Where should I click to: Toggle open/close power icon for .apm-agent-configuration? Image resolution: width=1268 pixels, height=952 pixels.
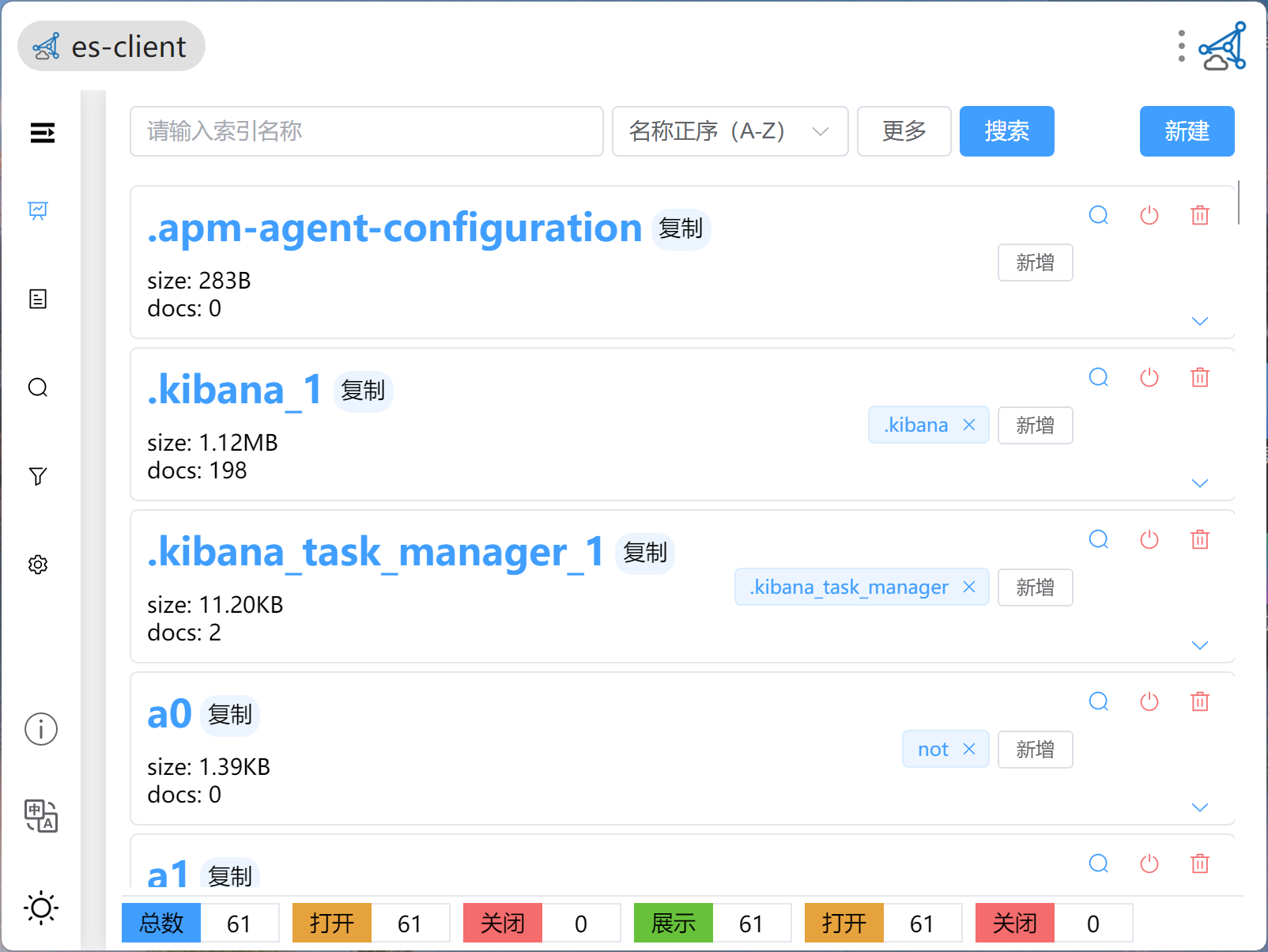[x=1149, y=215]
